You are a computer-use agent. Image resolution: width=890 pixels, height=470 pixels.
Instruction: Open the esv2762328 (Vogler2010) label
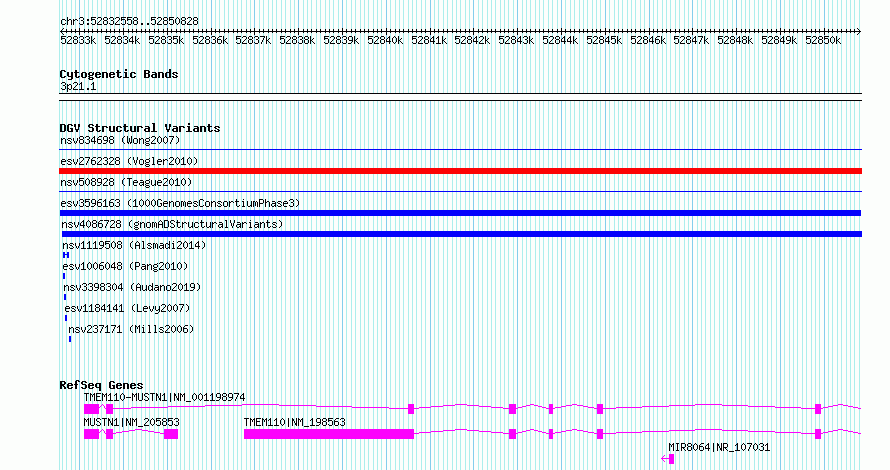click(129, 161)
